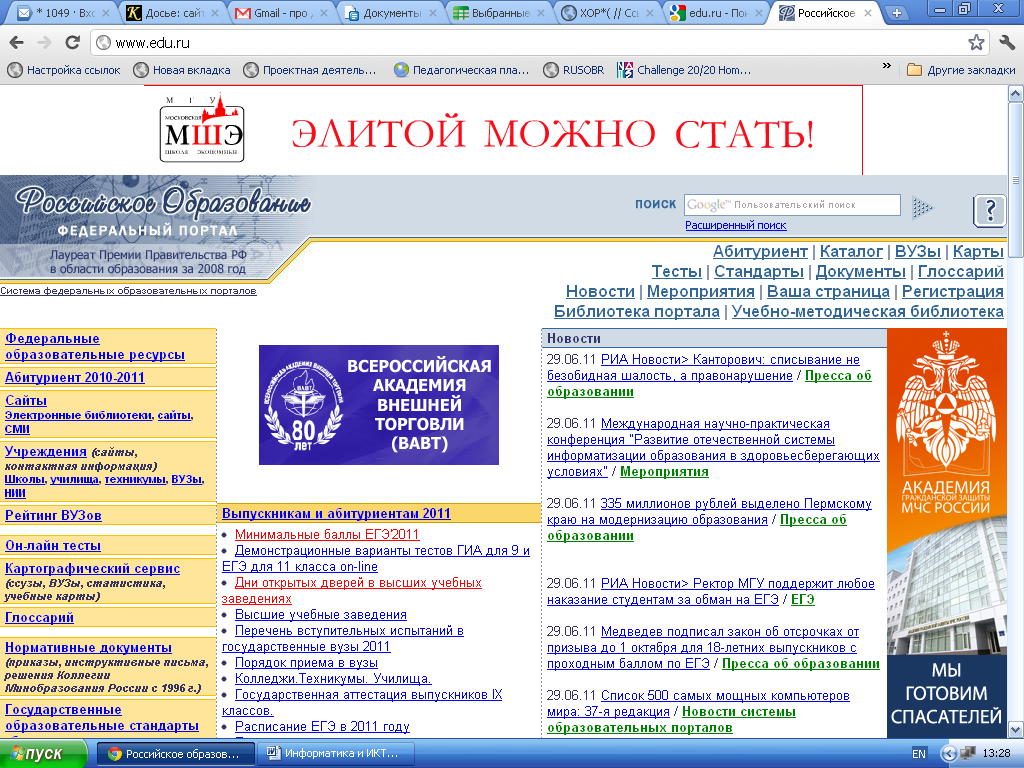Screen dimensions: 1024x768
Task: Open the help question mark icon
Action: (x=989, y=210)
